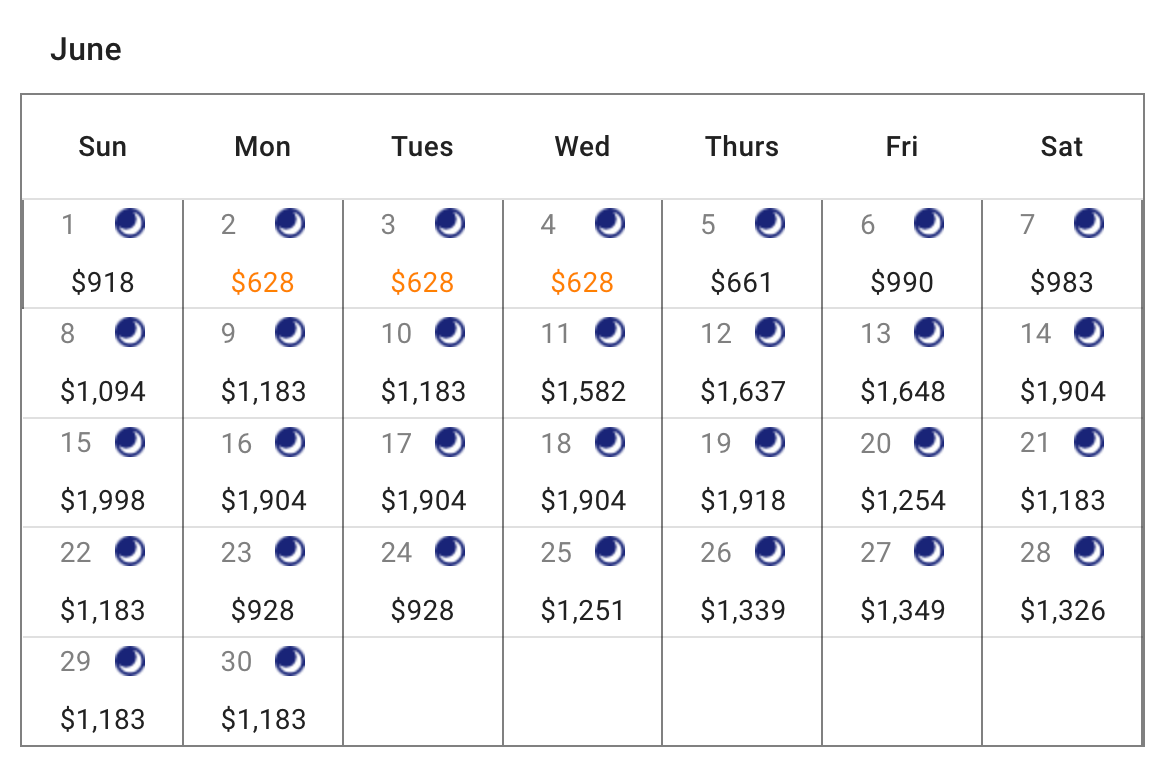The height and width of the screenshot is (772, 1162).
Task: Click the Sat column header
Action: [x=1061, y=147]
